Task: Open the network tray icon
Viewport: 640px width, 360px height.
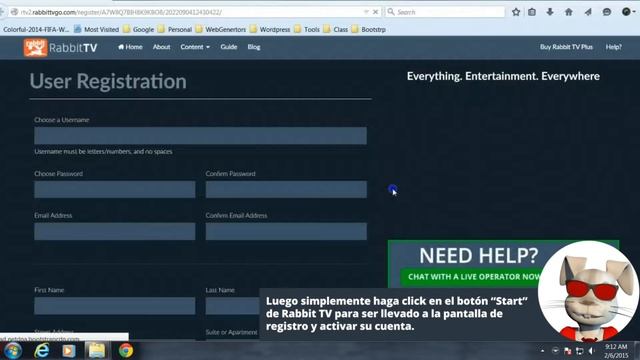Action: 580,351
